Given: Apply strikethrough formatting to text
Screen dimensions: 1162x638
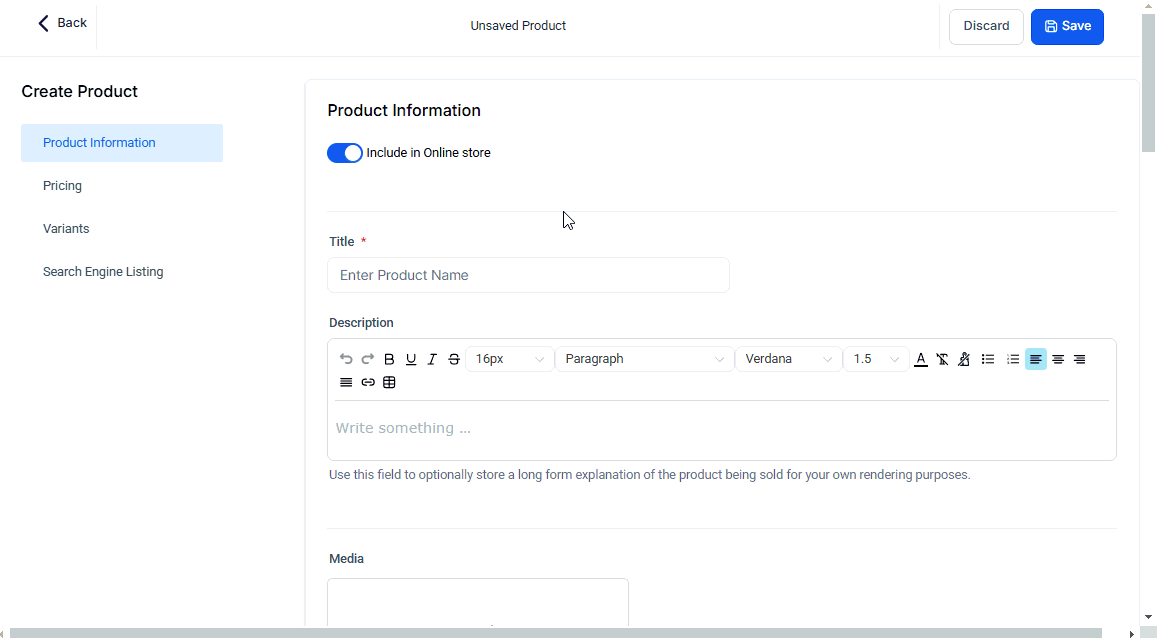Looking at the screenshot, I should click(454, 359).
